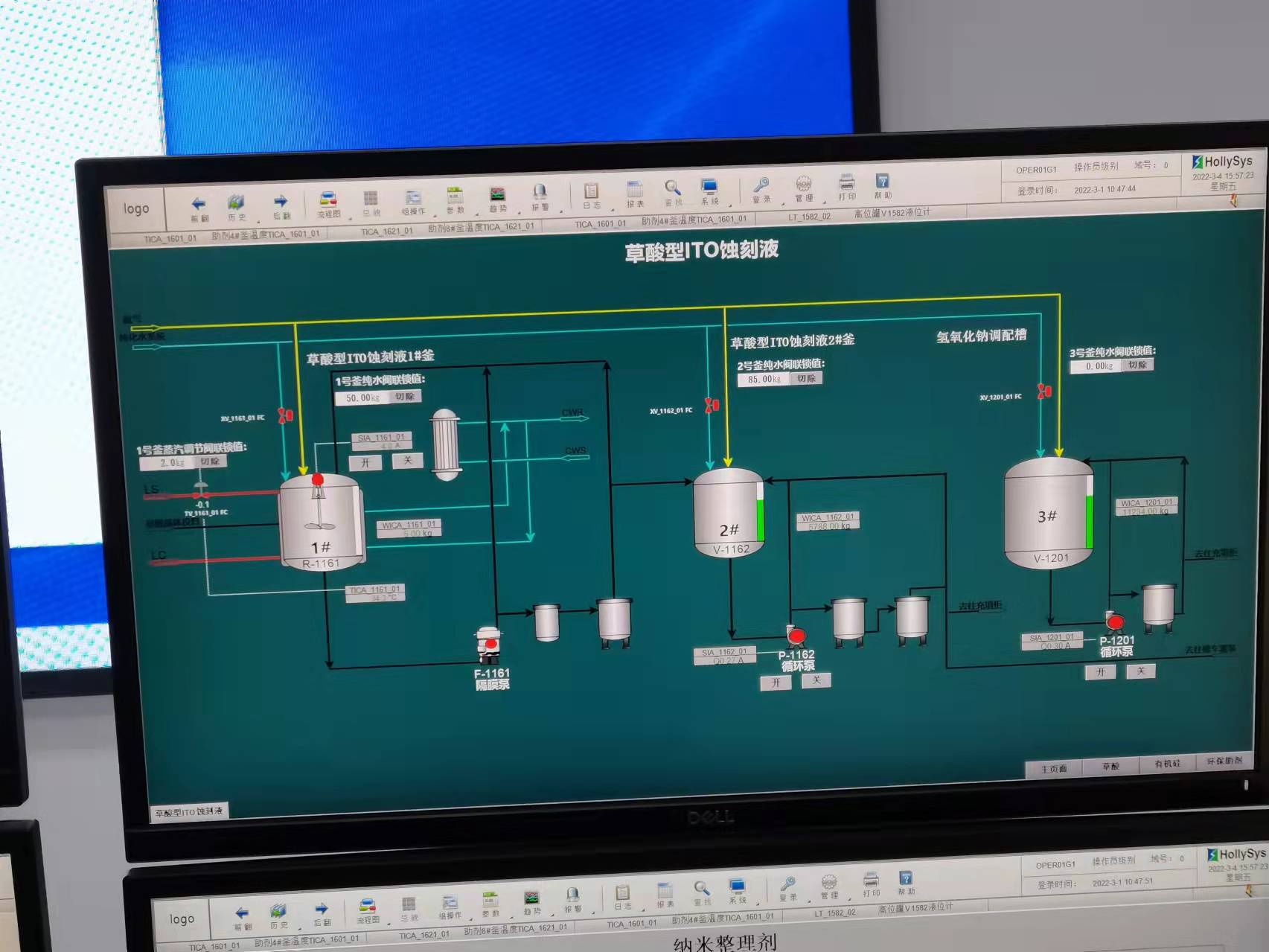The image size is (1269, 952).
Task: Select reactor 1# R-1161 vessel
Action: point(321,523)
